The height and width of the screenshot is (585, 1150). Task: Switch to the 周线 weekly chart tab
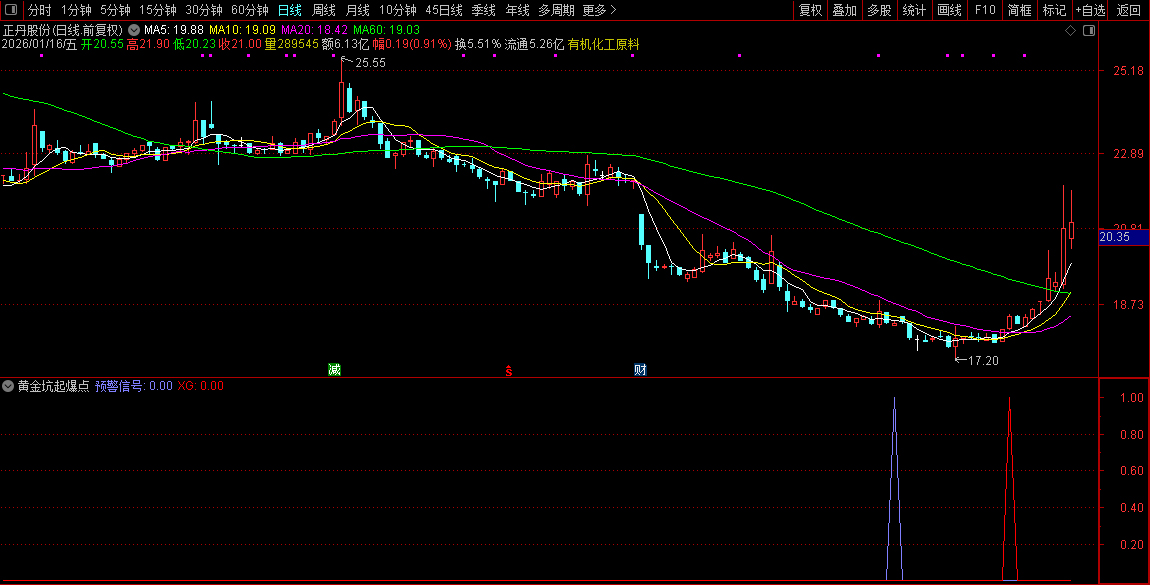pos(323,10)
